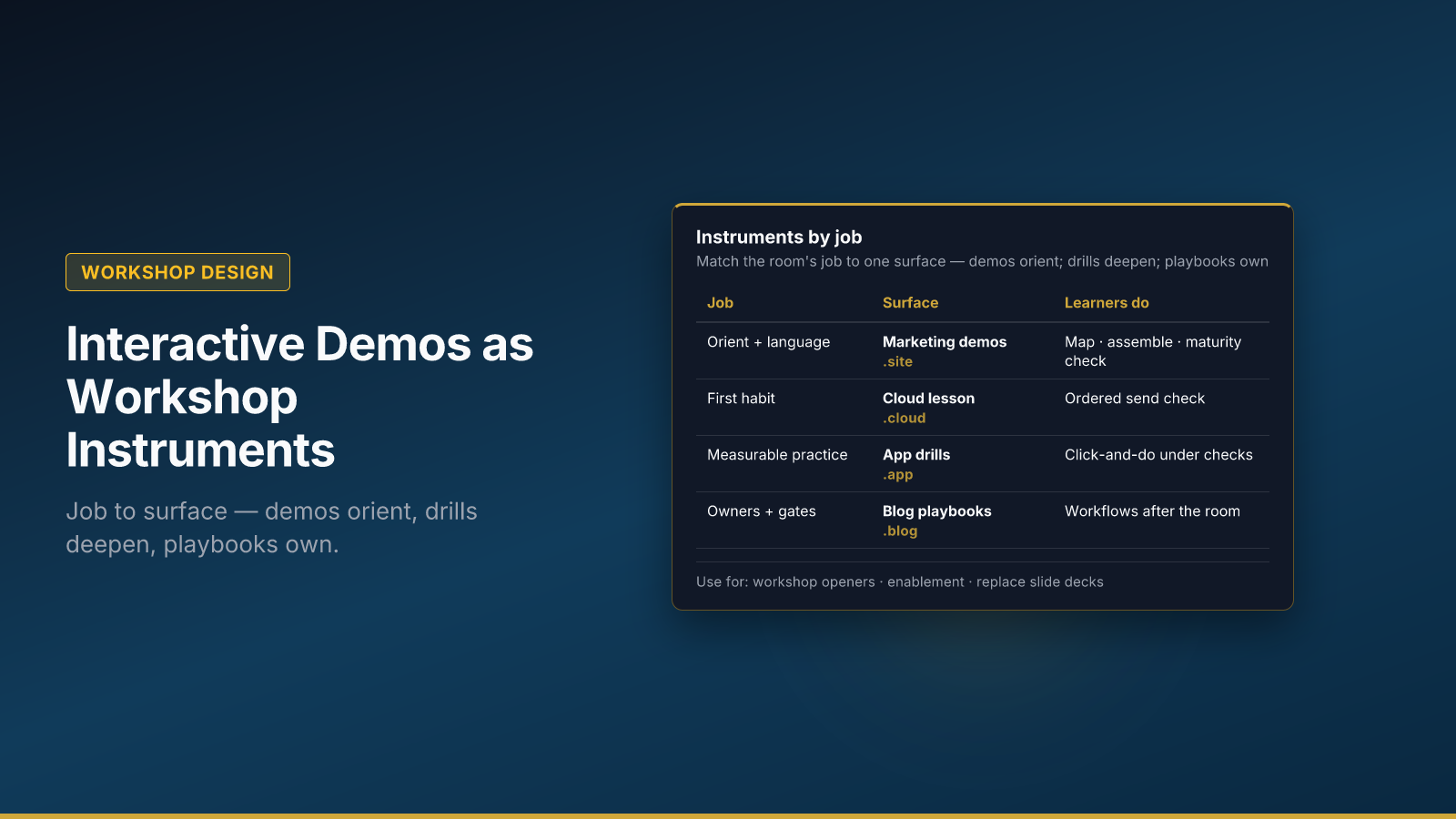Click the 'Ordered send check' cell

point(1135,399)
